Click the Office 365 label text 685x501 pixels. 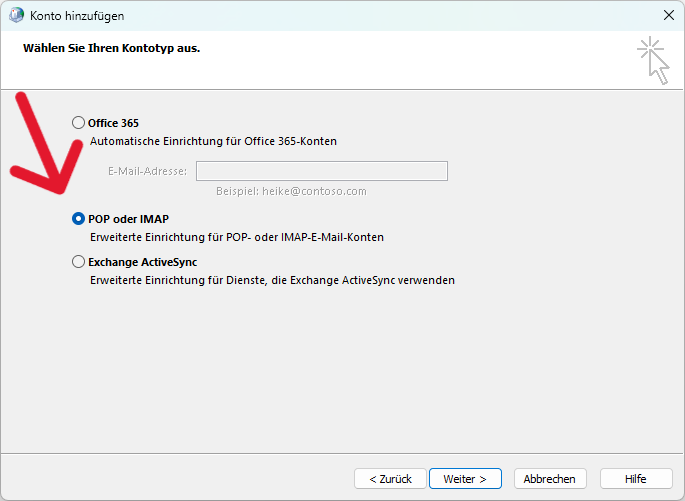[113, 123]
